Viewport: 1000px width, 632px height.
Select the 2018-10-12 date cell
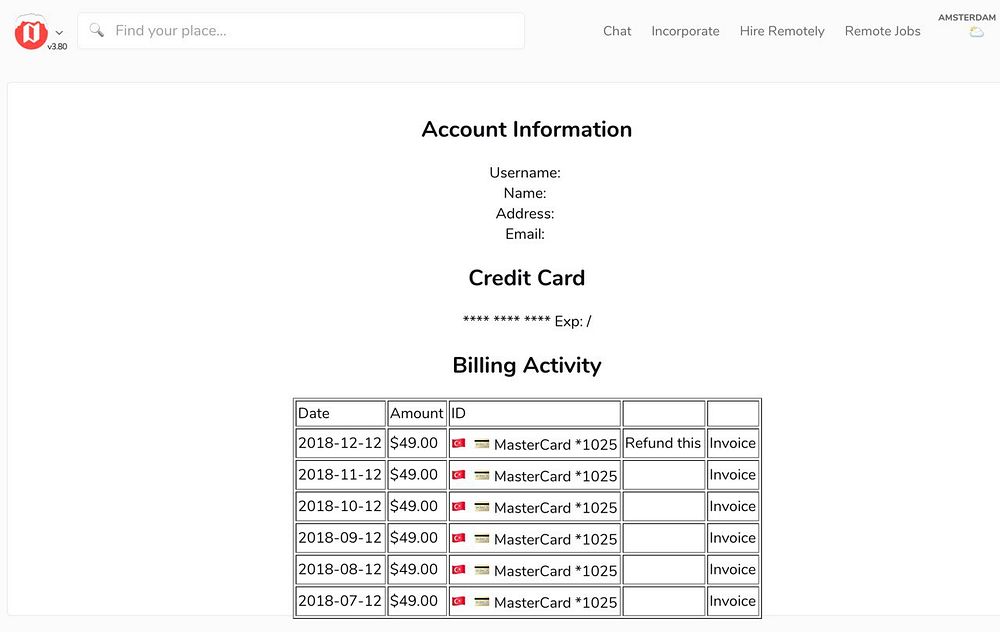[341, 506]
